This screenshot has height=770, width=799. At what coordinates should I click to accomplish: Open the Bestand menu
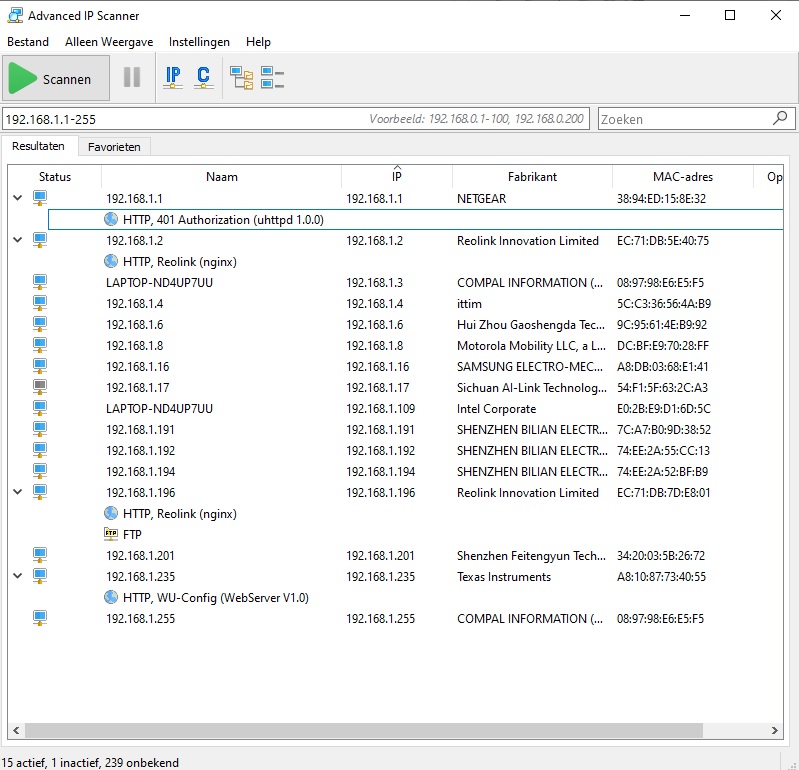(28, 42)
